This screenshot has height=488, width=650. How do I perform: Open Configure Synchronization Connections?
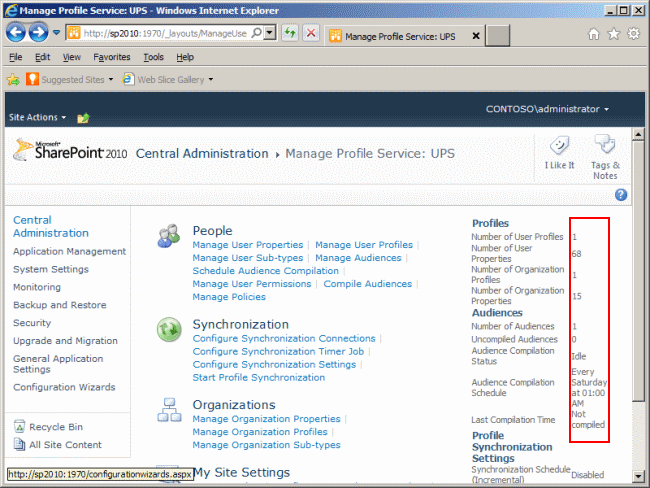tap(284, 338)
